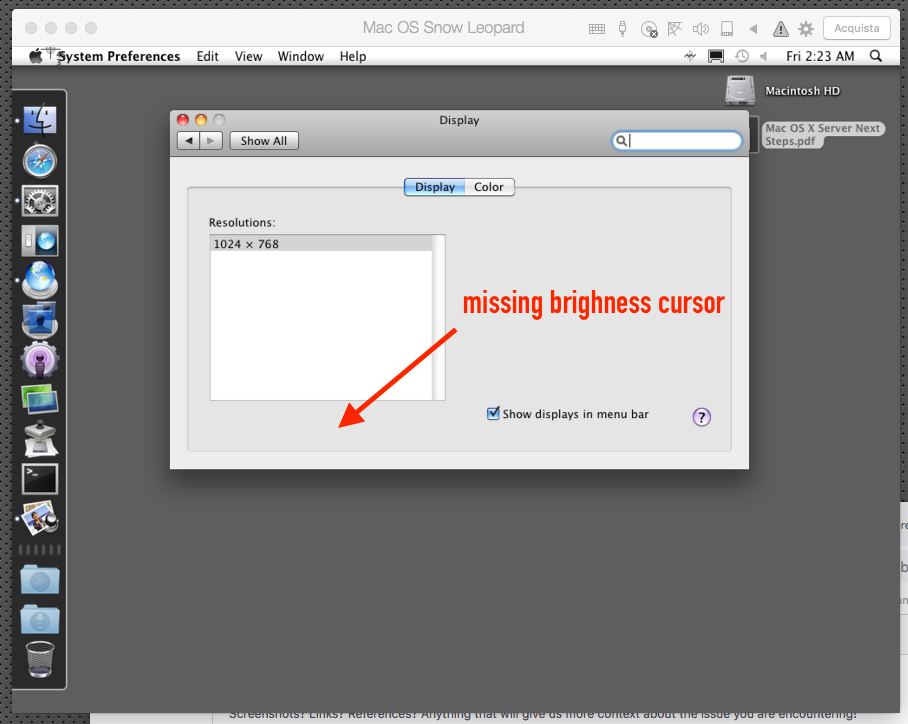
Task: Open Preview photo icon in Dock
Action: click(x=39, y=518)
